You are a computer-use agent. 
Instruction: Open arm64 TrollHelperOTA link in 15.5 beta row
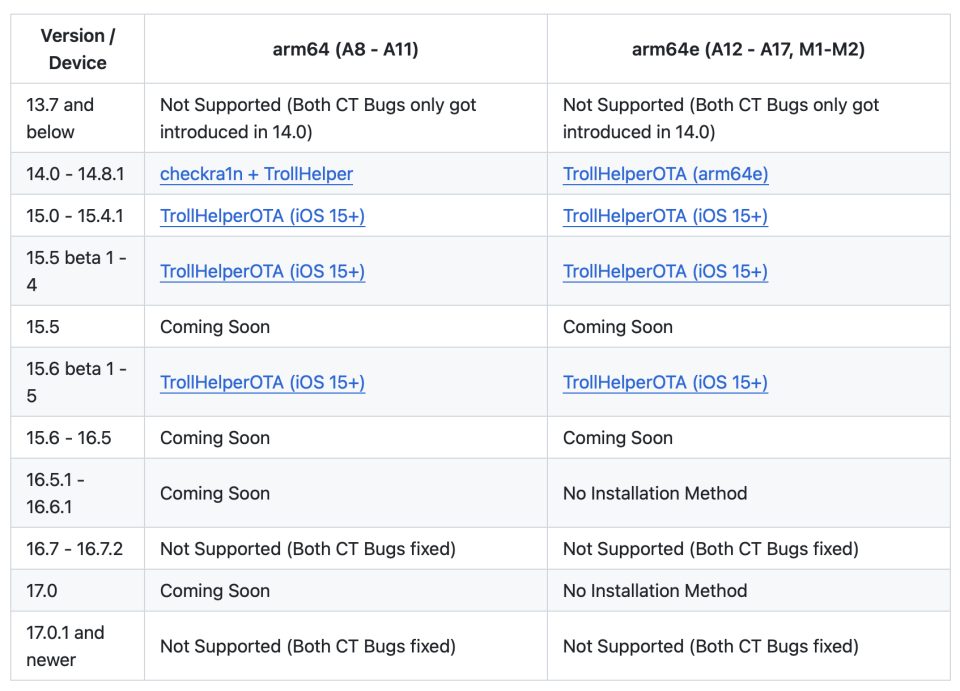pyautogui.click(x=262, y=271)
